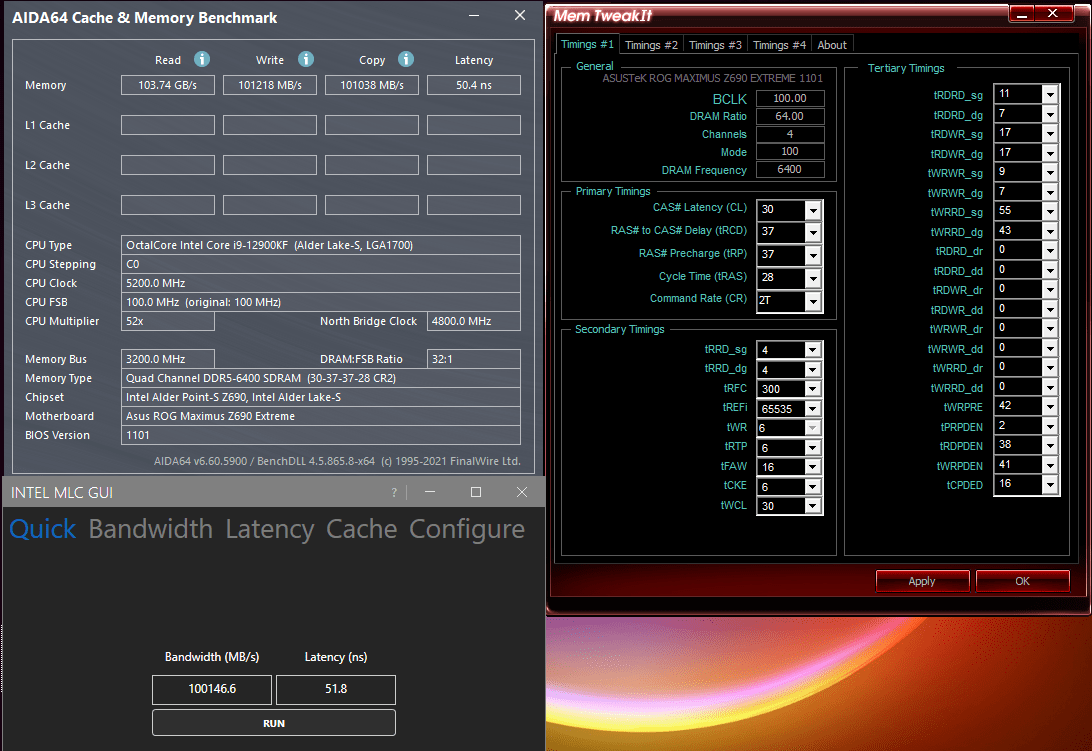Expand the tFAW dropdown
The image size is (1092, 751).
click(813, 467)
